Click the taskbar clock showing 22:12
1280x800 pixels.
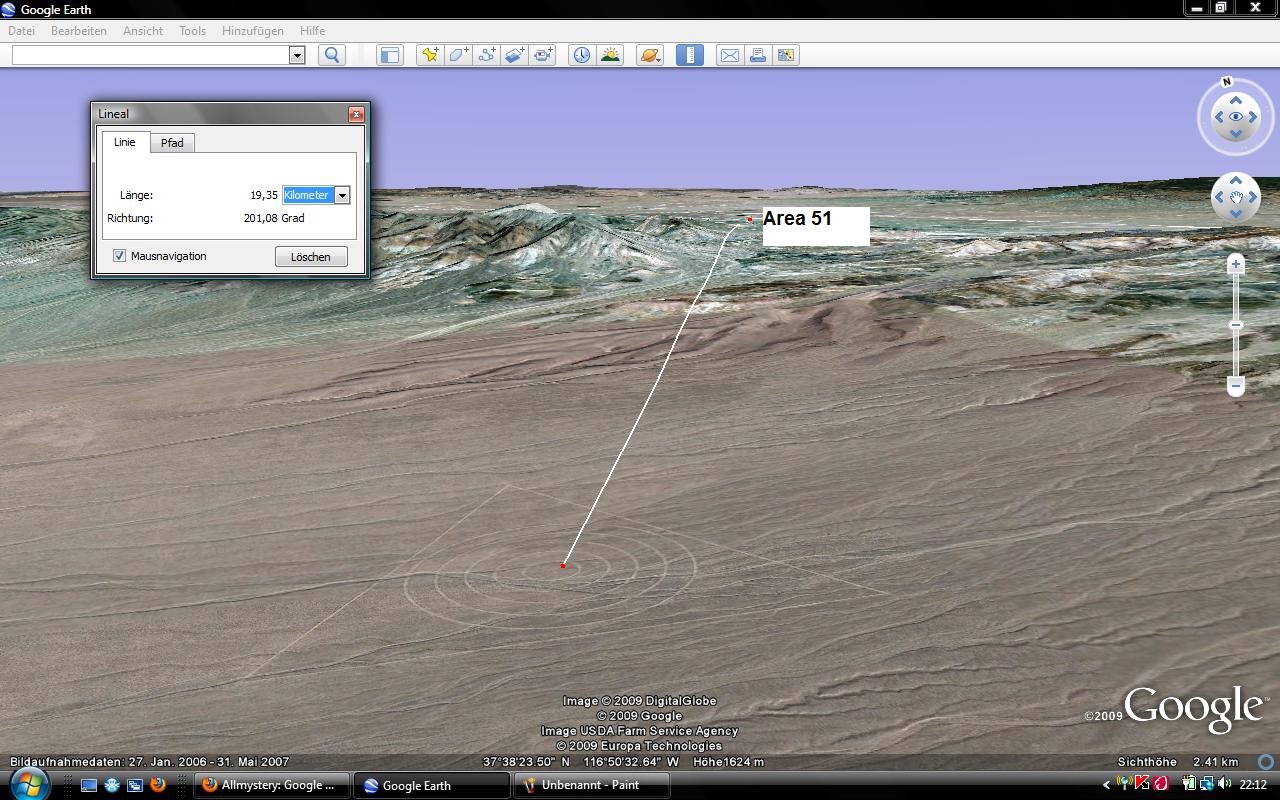tap(1253, 785)
